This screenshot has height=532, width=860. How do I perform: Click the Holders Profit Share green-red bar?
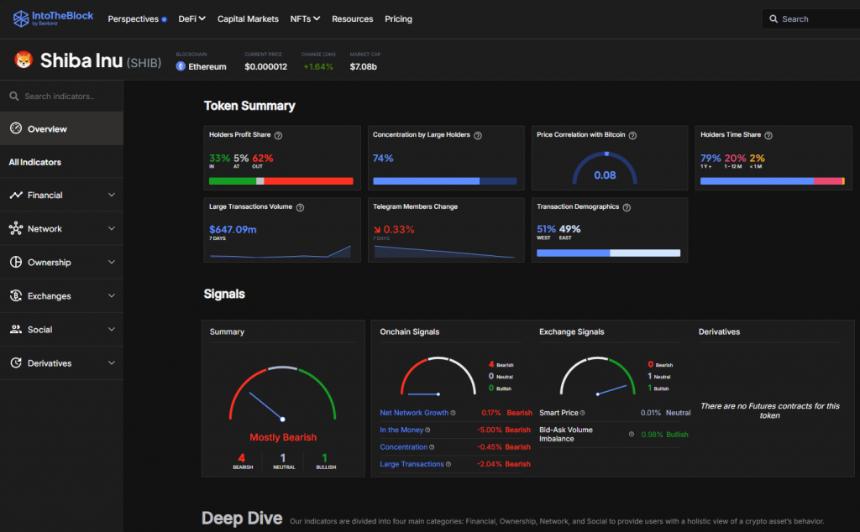281,181
